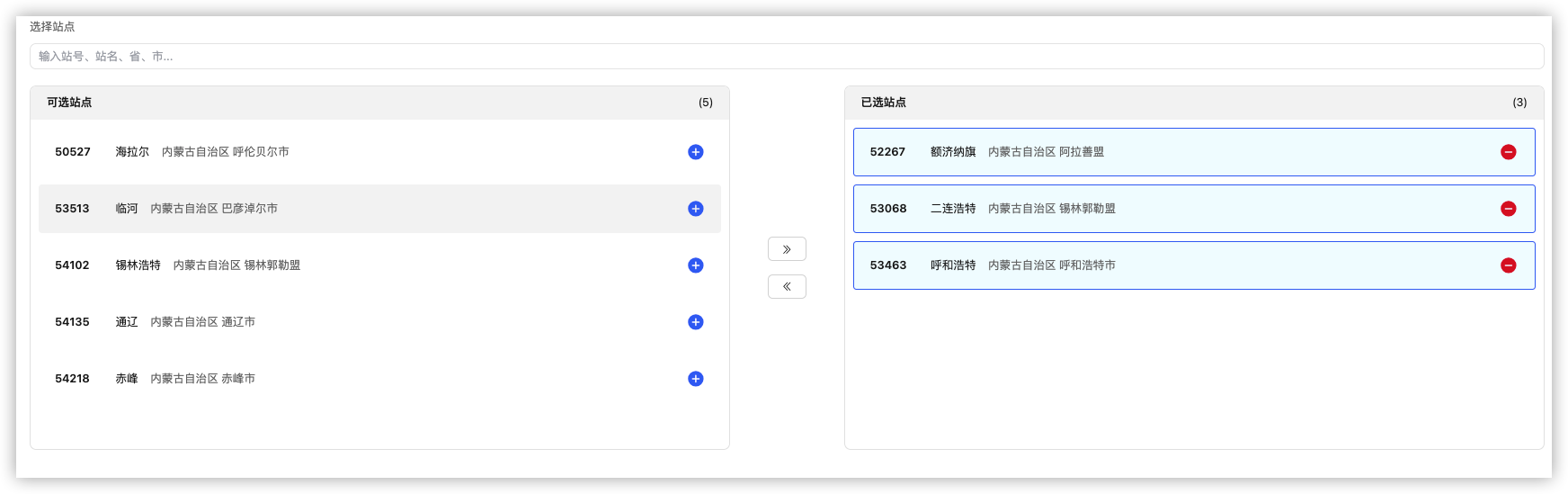Click selected count (3)
Viewport: 1568px width, 494px height.
[x=1519, y=103]
